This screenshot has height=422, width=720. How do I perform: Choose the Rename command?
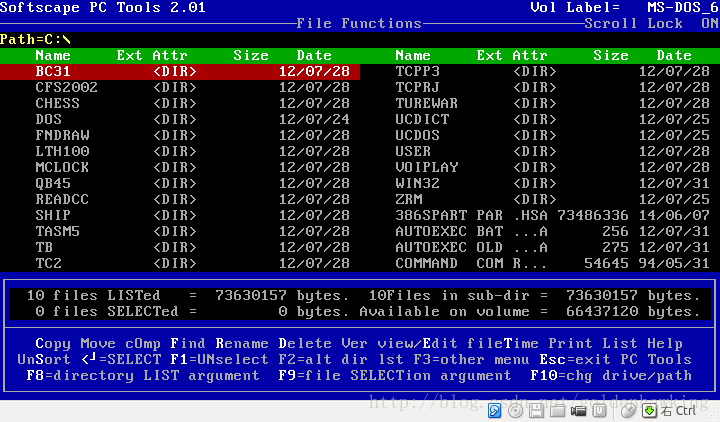(x=242, y=343)
